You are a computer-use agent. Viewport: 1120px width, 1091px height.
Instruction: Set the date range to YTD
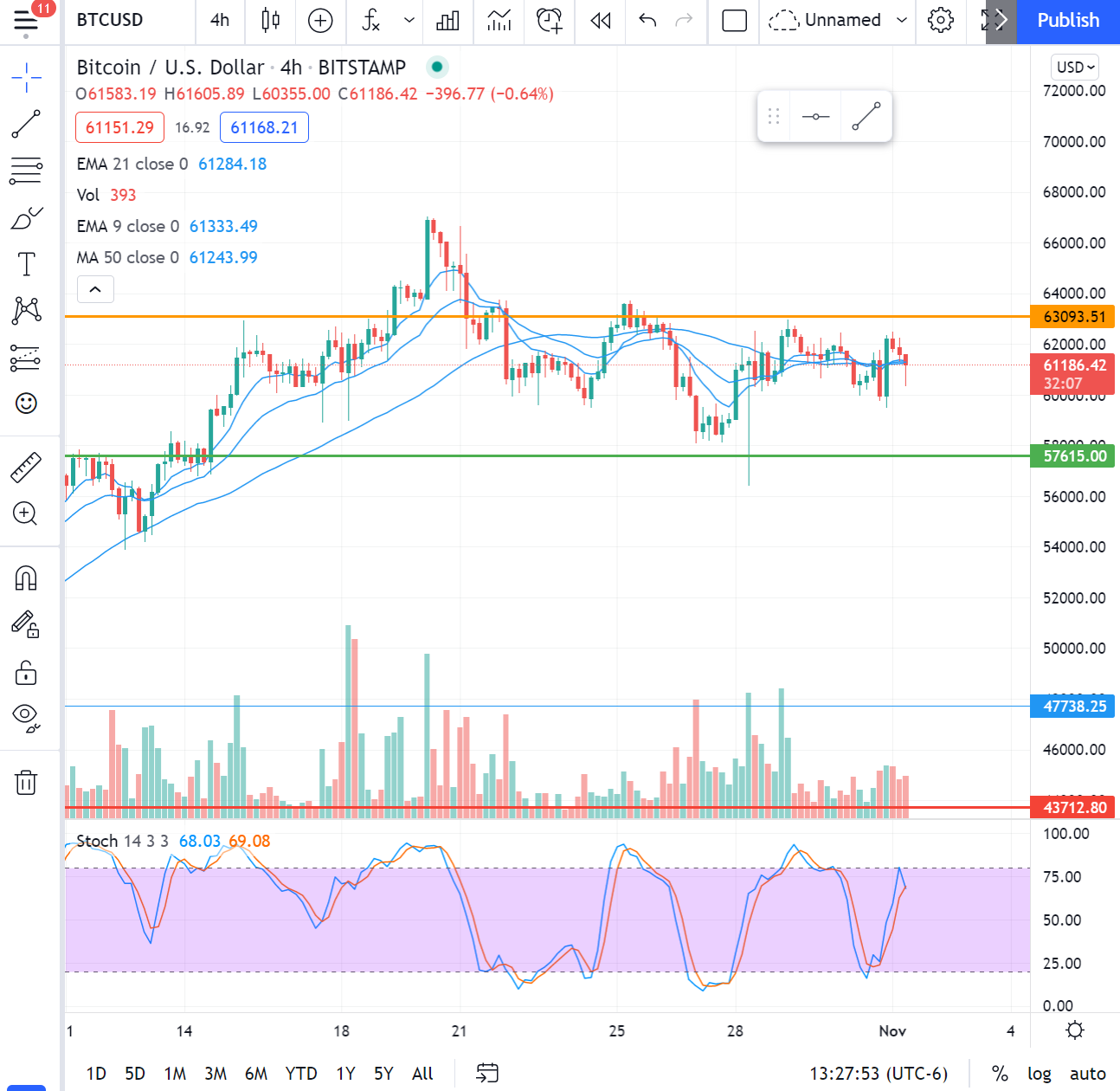(x=301, y=1074)
